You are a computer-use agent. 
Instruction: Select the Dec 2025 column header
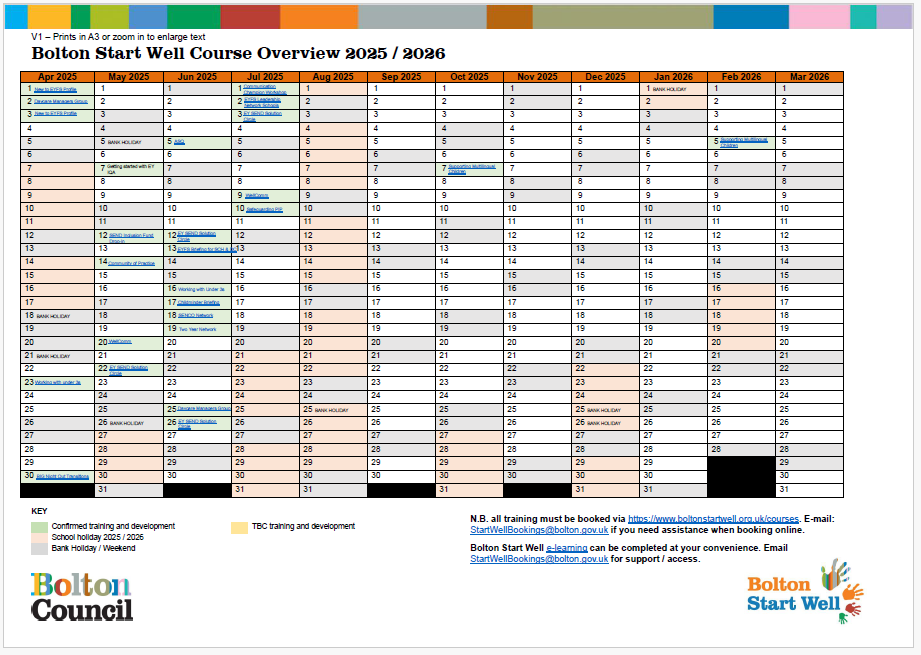(606, 77)
